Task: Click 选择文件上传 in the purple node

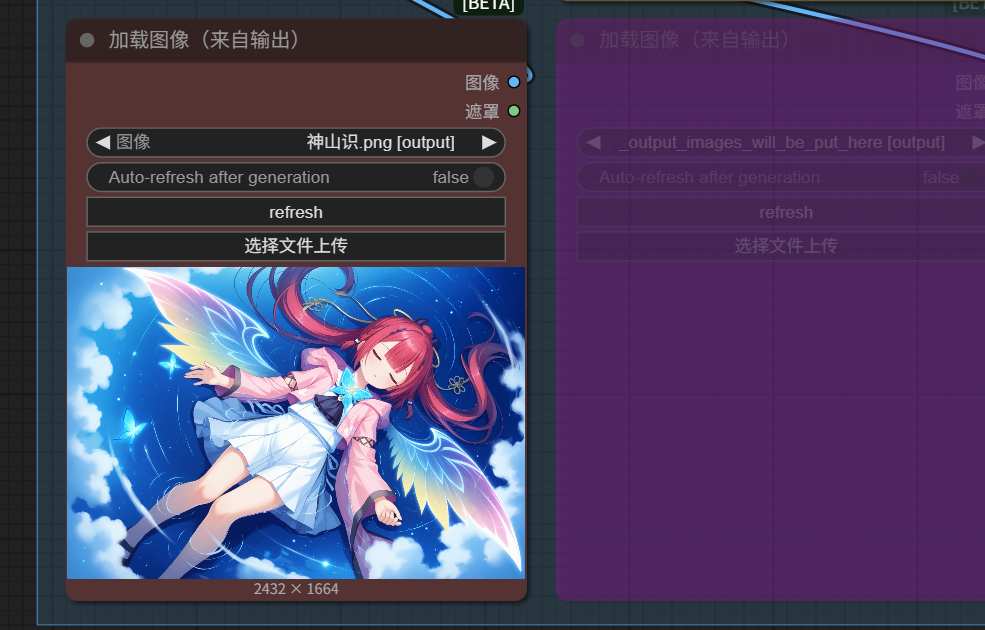Action: [785, 246]
